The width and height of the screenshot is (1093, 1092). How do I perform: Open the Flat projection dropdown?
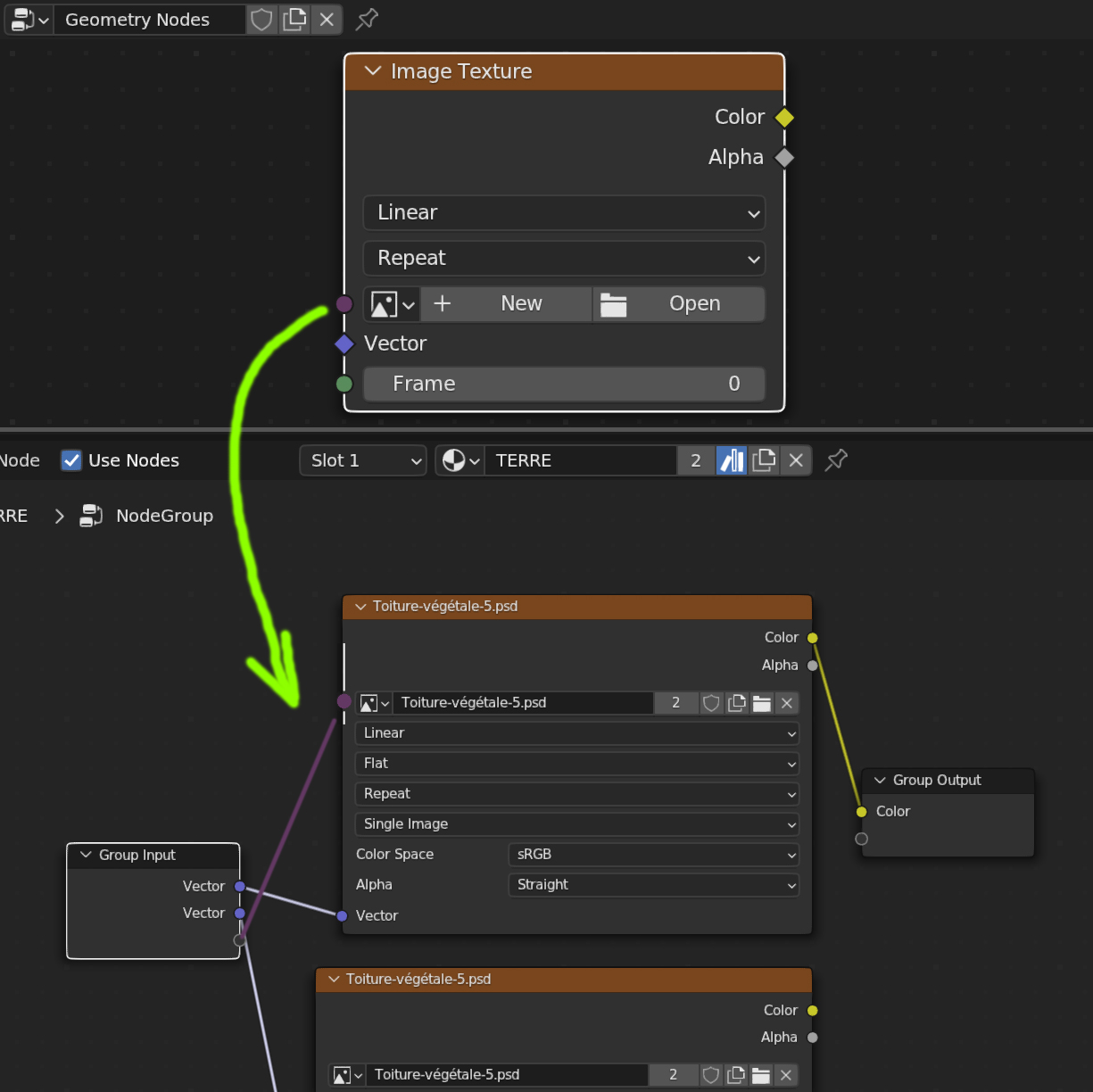(x=577, y=764)
